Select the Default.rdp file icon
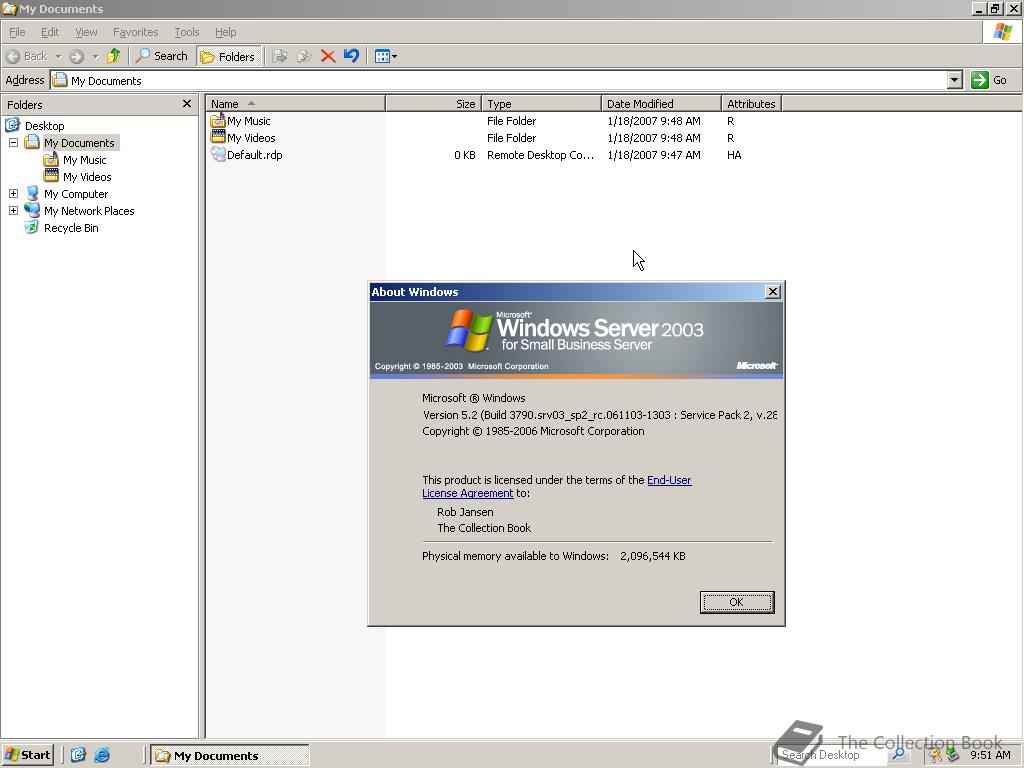 (217, 155)
